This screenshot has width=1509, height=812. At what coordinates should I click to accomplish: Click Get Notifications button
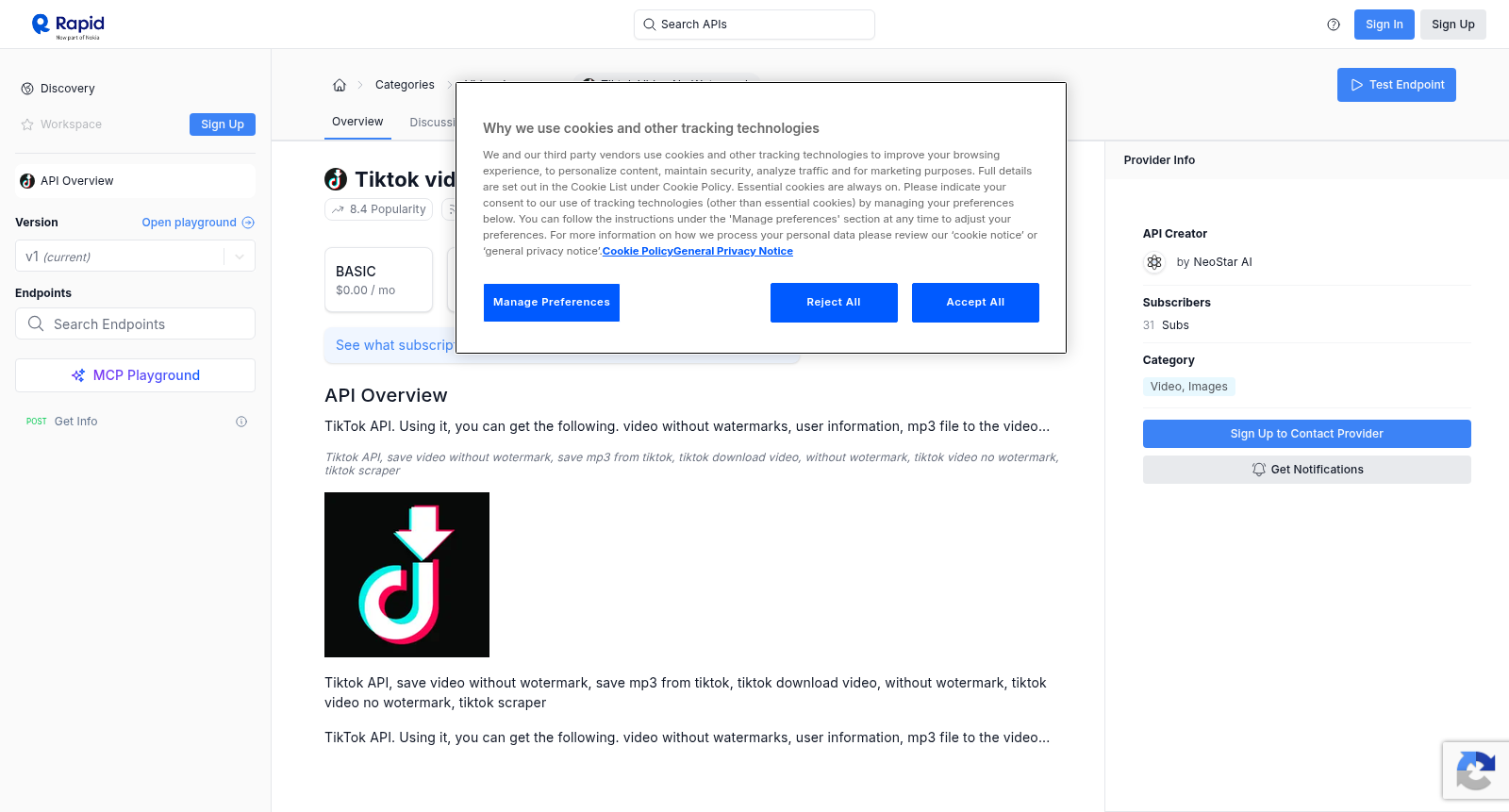click(x=1306, y=470)
